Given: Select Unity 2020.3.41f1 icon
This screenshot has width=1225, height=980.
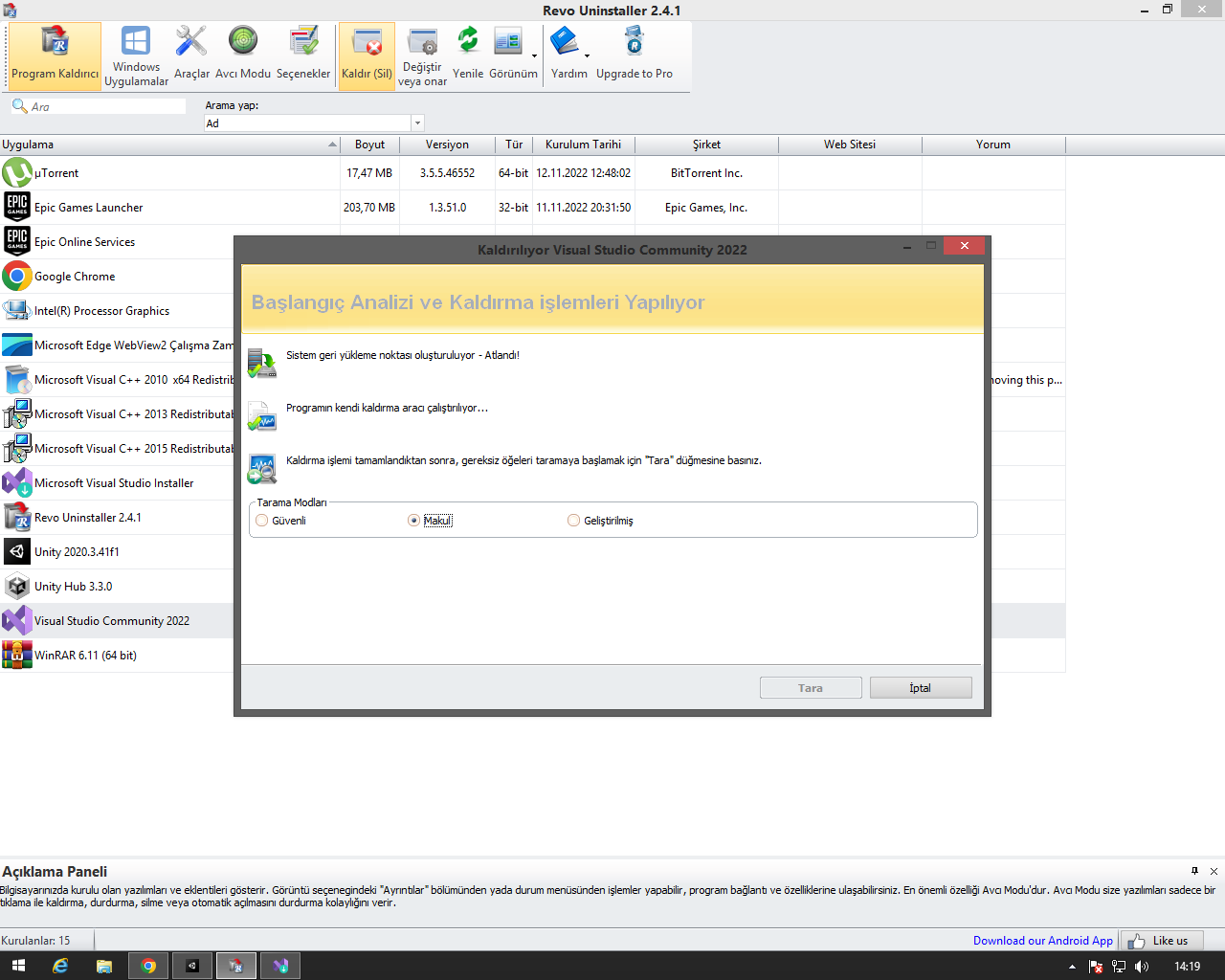Looking at the screenshot, I should (17, 552).
